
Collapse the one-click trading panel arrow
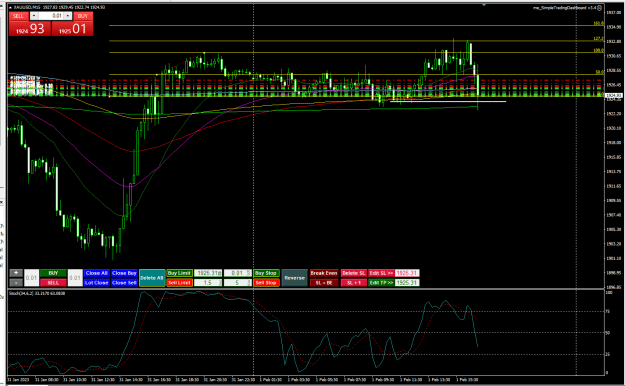point(10,8)
